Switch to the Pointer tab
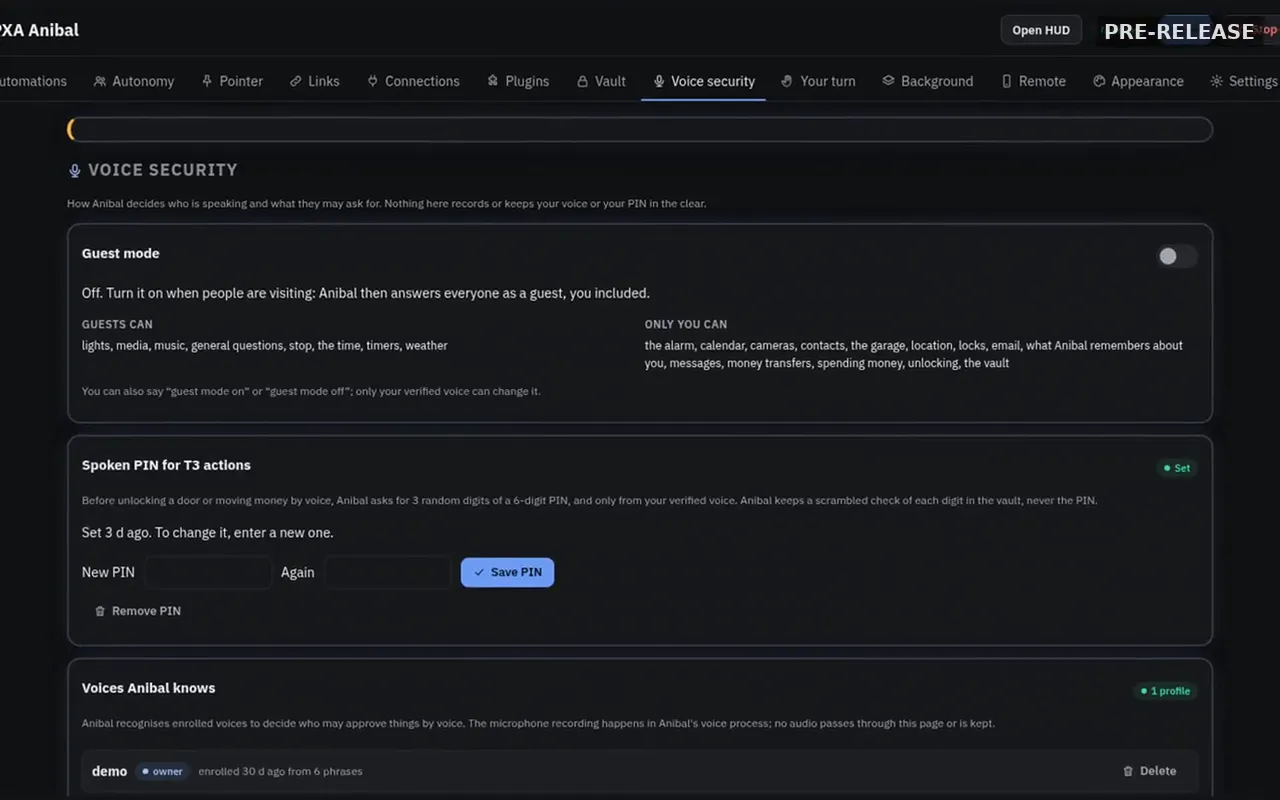Image resolution: width=1280 pixels, height=800 pixels. click(x=232, y=81)
